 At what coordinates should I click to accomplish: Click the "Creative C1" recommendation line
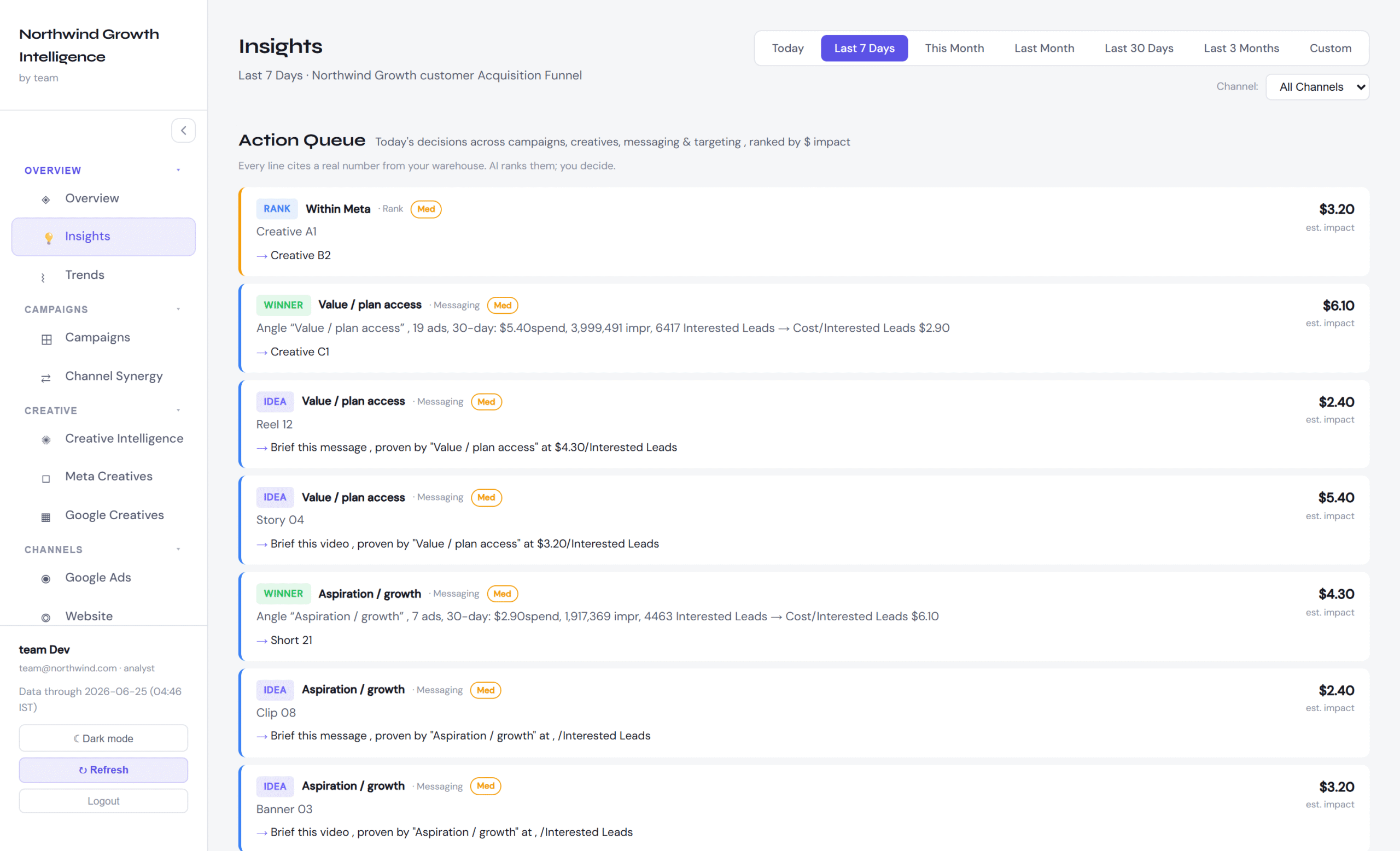pos(293,352)
